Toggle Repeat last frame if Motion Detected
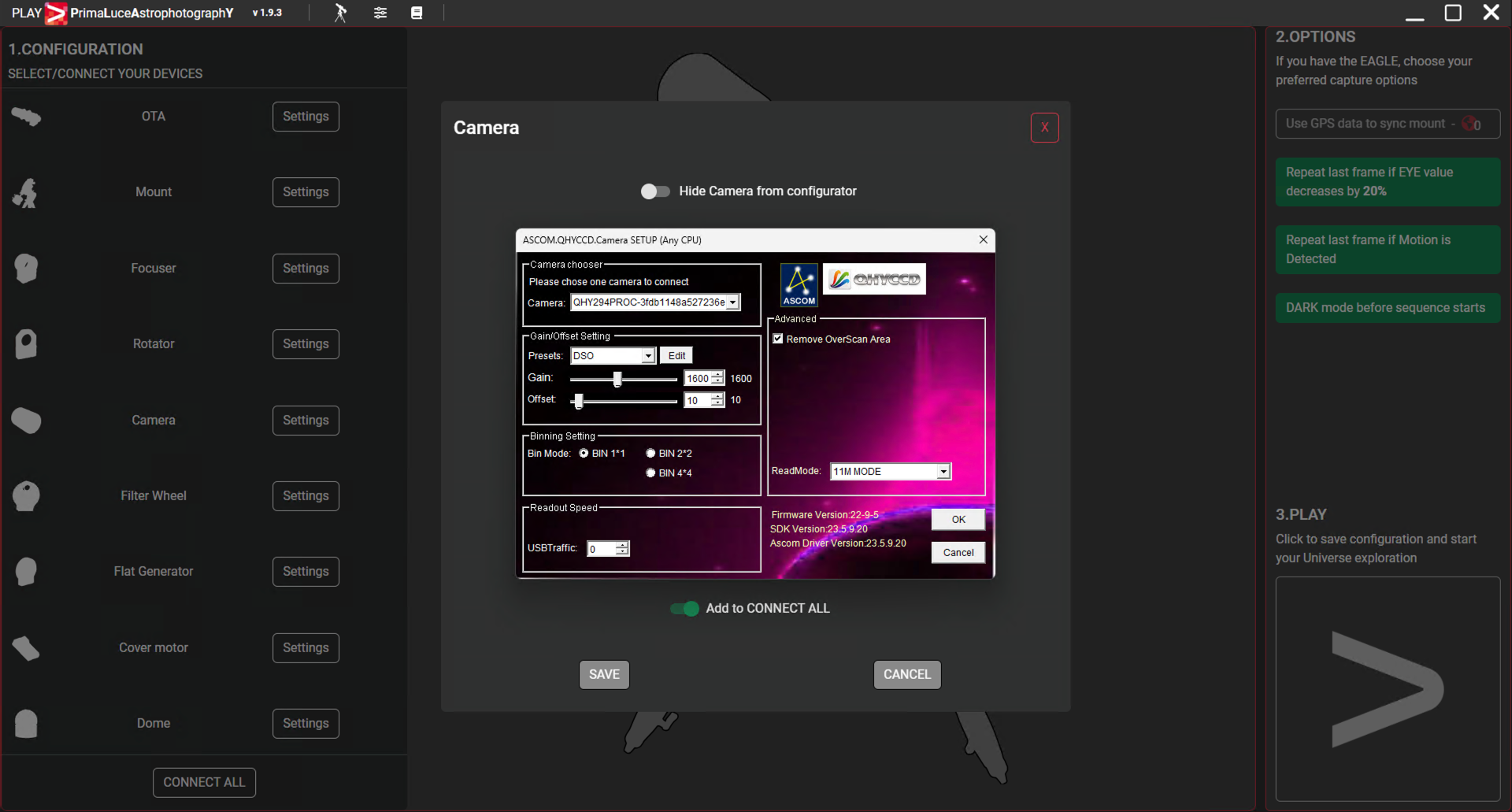The width and height of the screenshot is (1512, 812). coord(1388,250)
